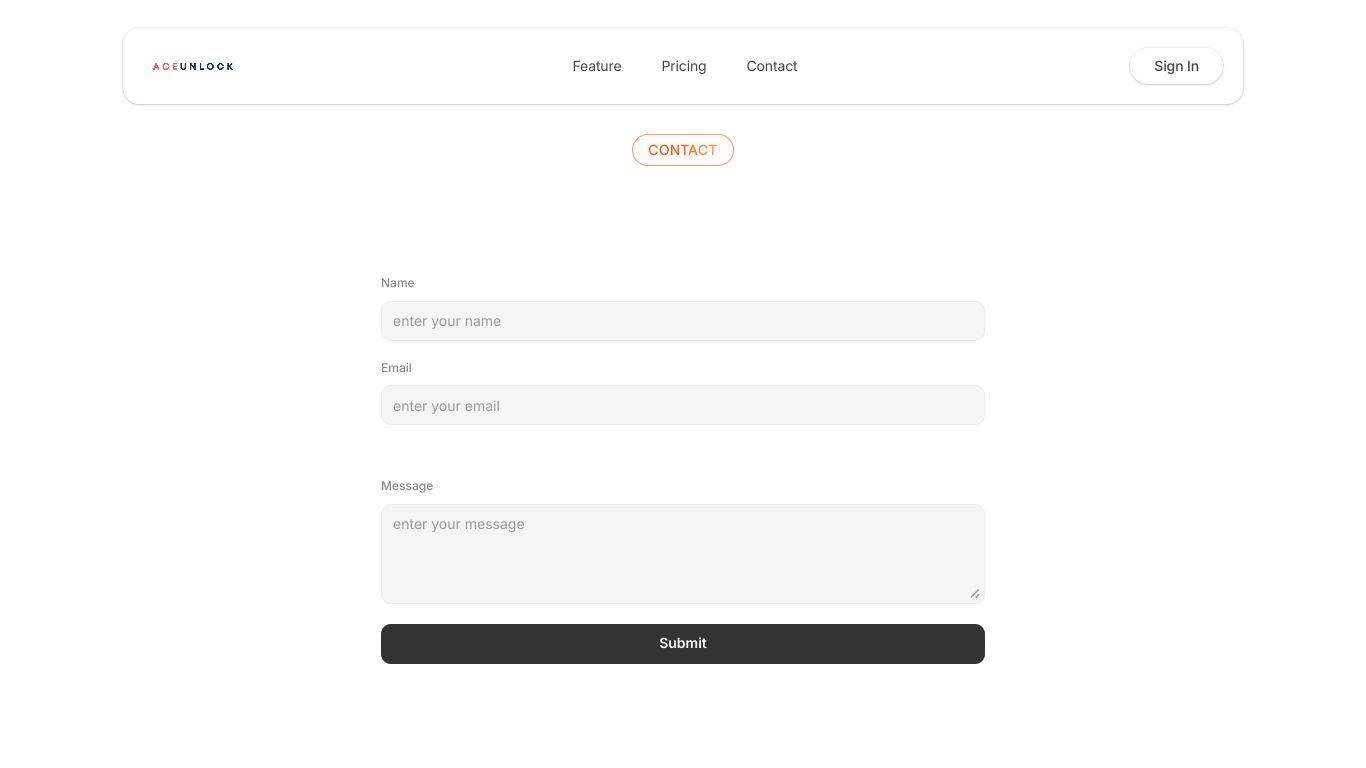
Task: Focus the name input field
Action: click(x=683, y=321)
